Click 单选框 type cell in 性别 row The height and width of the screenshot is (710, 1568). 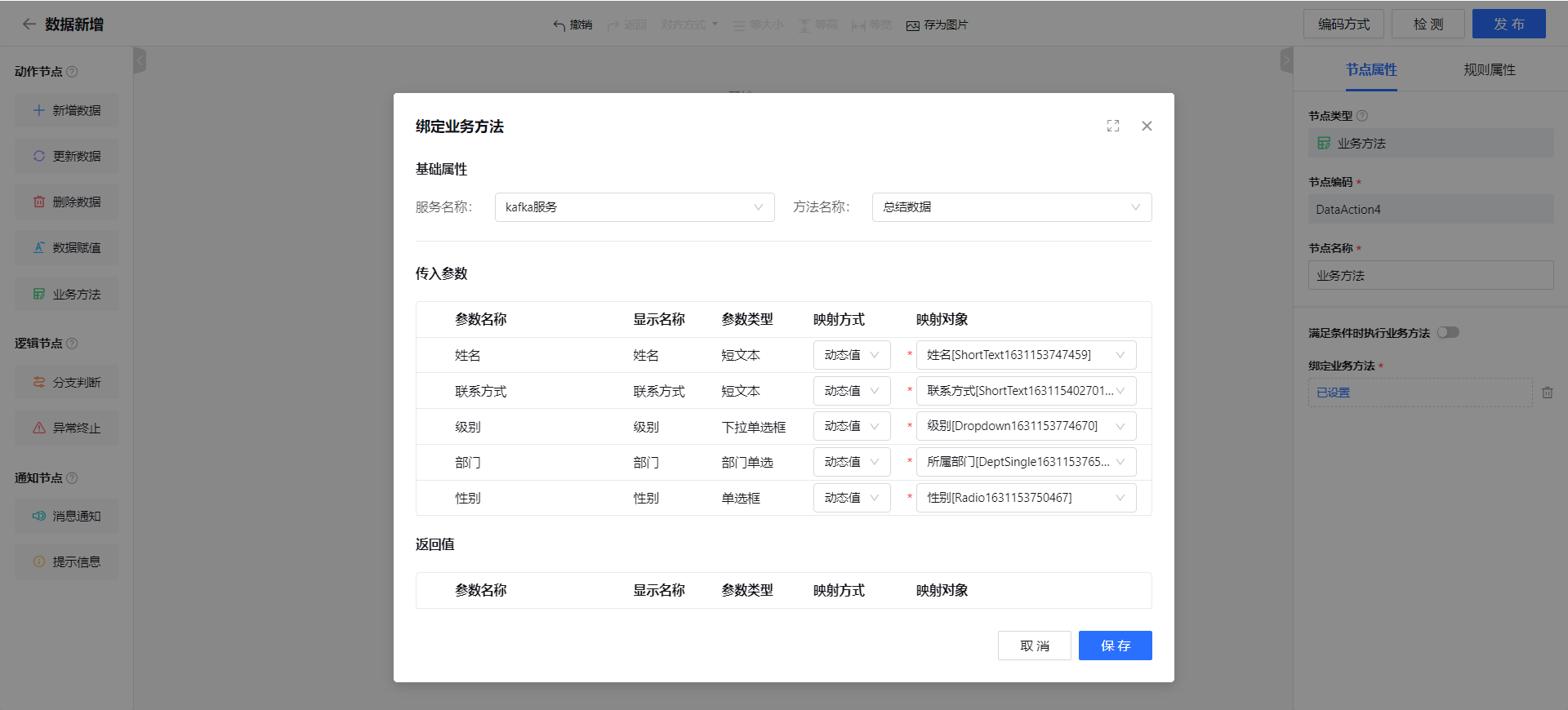(740, 498)
